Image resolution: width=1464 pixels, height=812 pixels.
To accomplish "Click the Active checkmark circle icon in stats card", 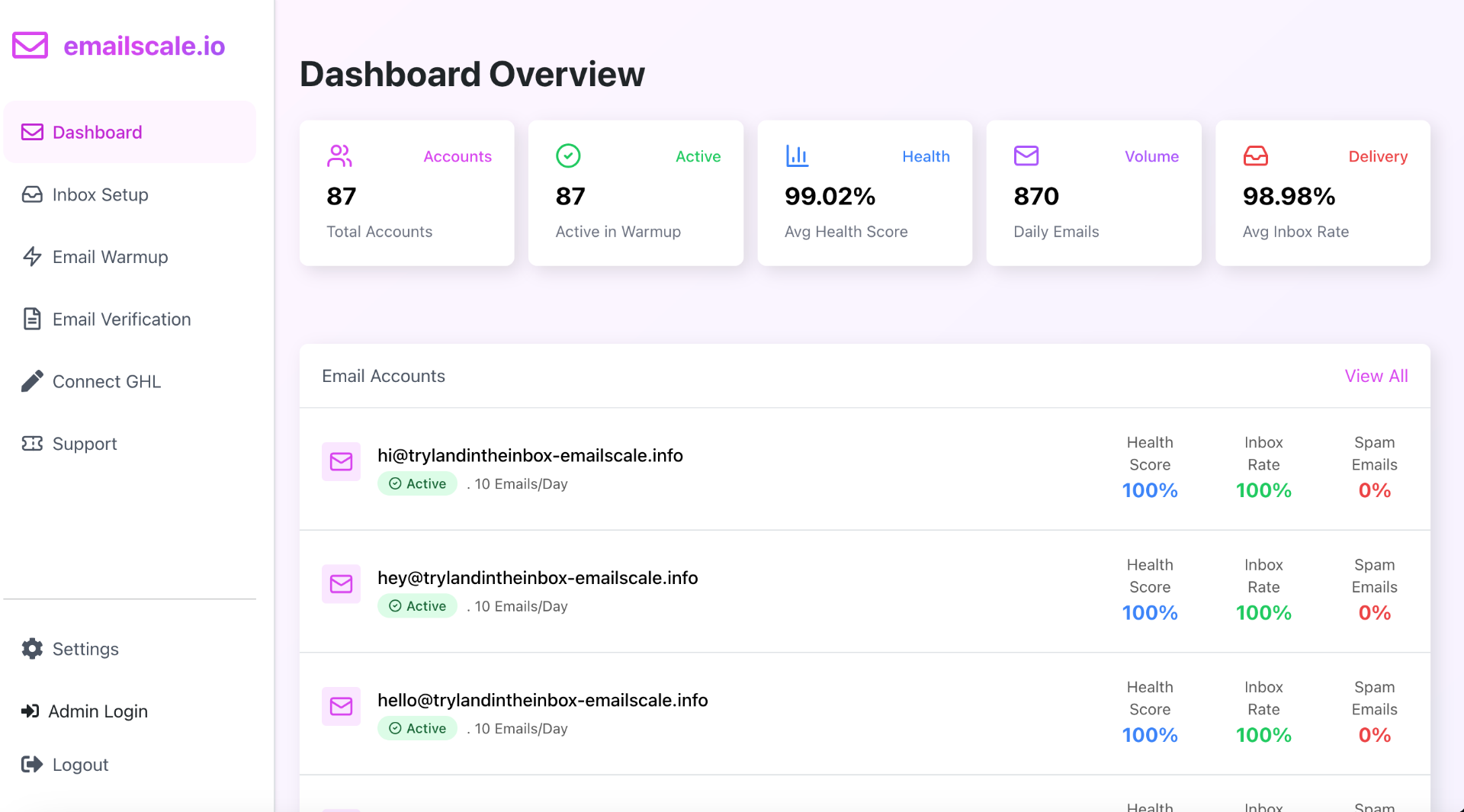I will pos(568,156).
